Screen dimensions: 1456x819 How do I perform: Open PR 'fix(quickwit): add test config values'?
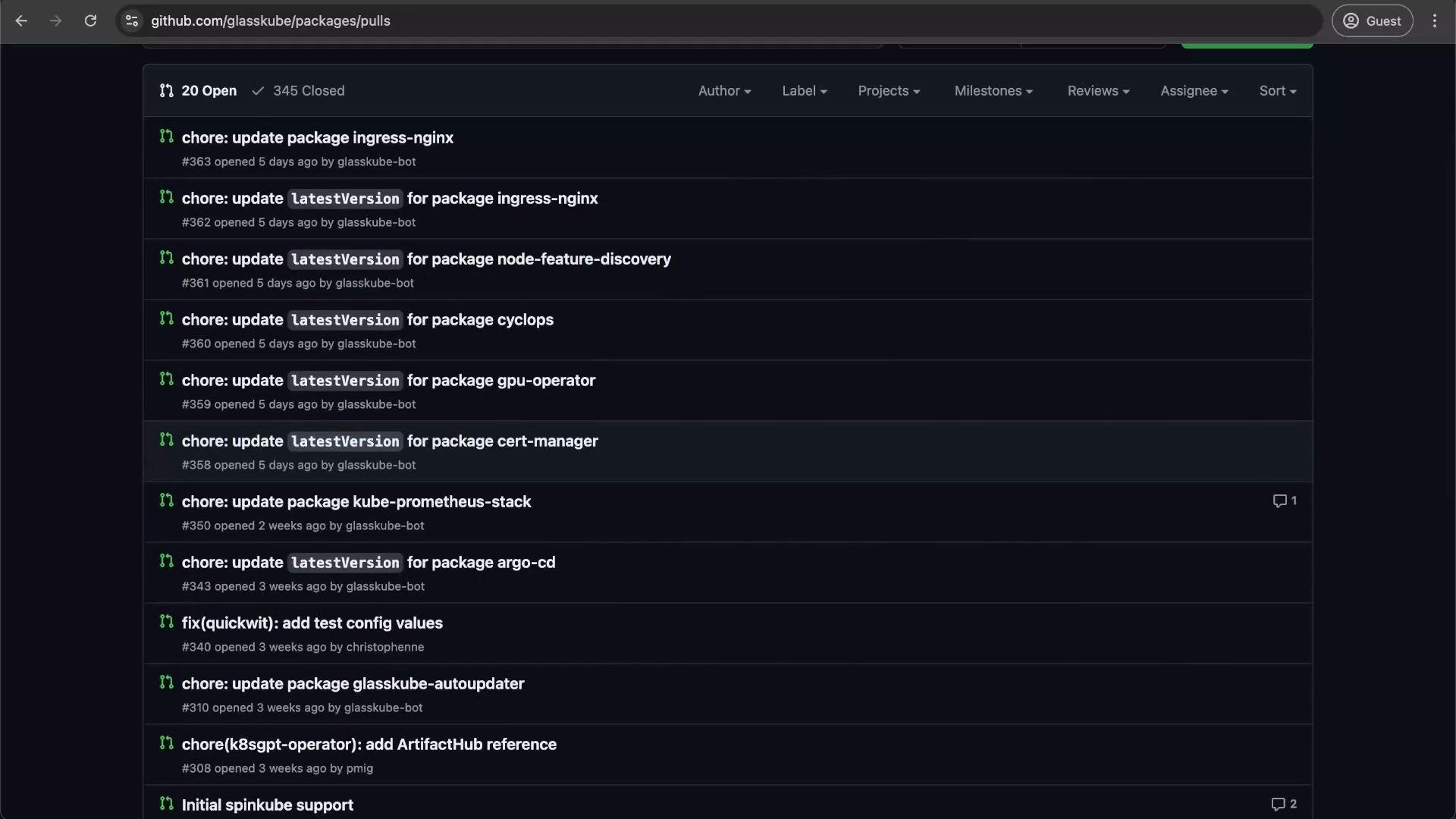point(312,623)
